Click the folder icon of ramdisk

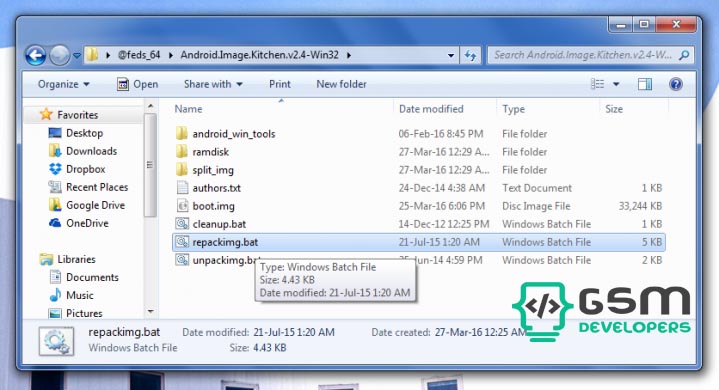click(182, 151)
